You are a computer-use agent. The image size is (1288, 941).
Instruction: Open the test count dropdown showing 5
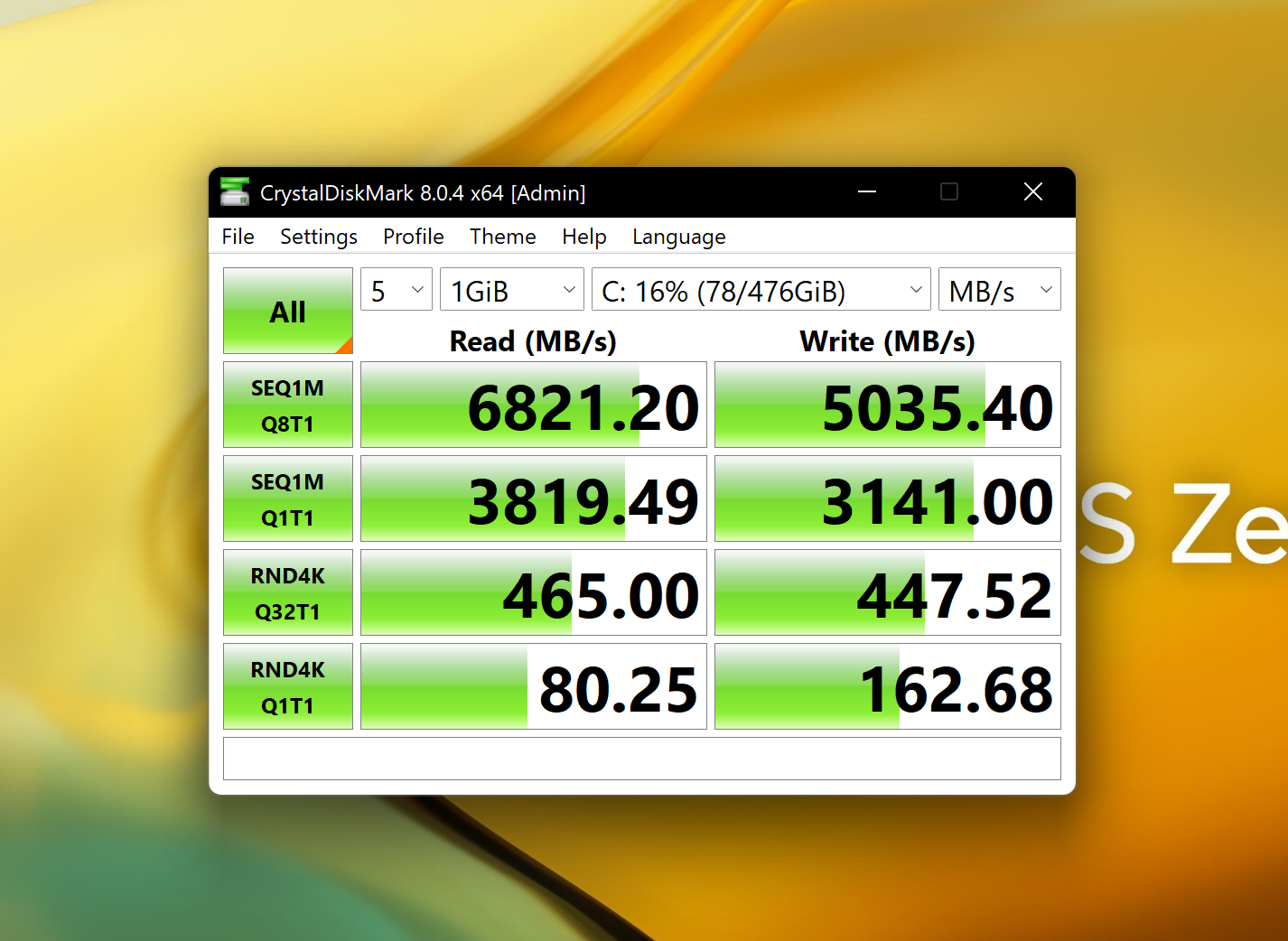pos(397,290)
